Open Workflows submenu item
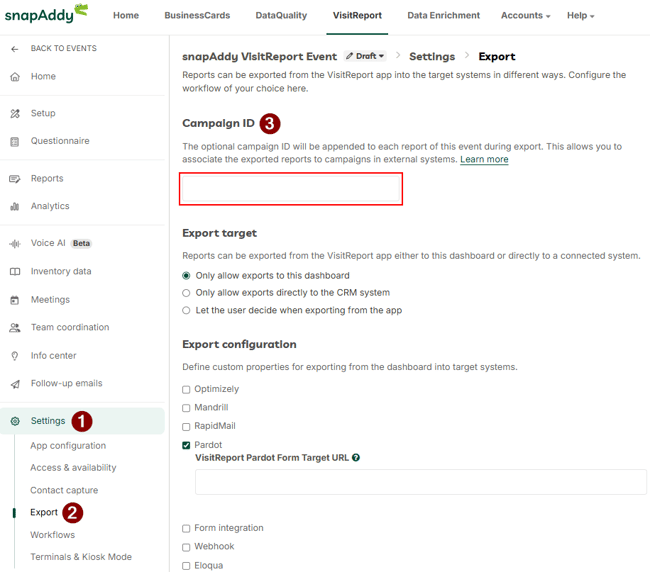 coord(52,535)
